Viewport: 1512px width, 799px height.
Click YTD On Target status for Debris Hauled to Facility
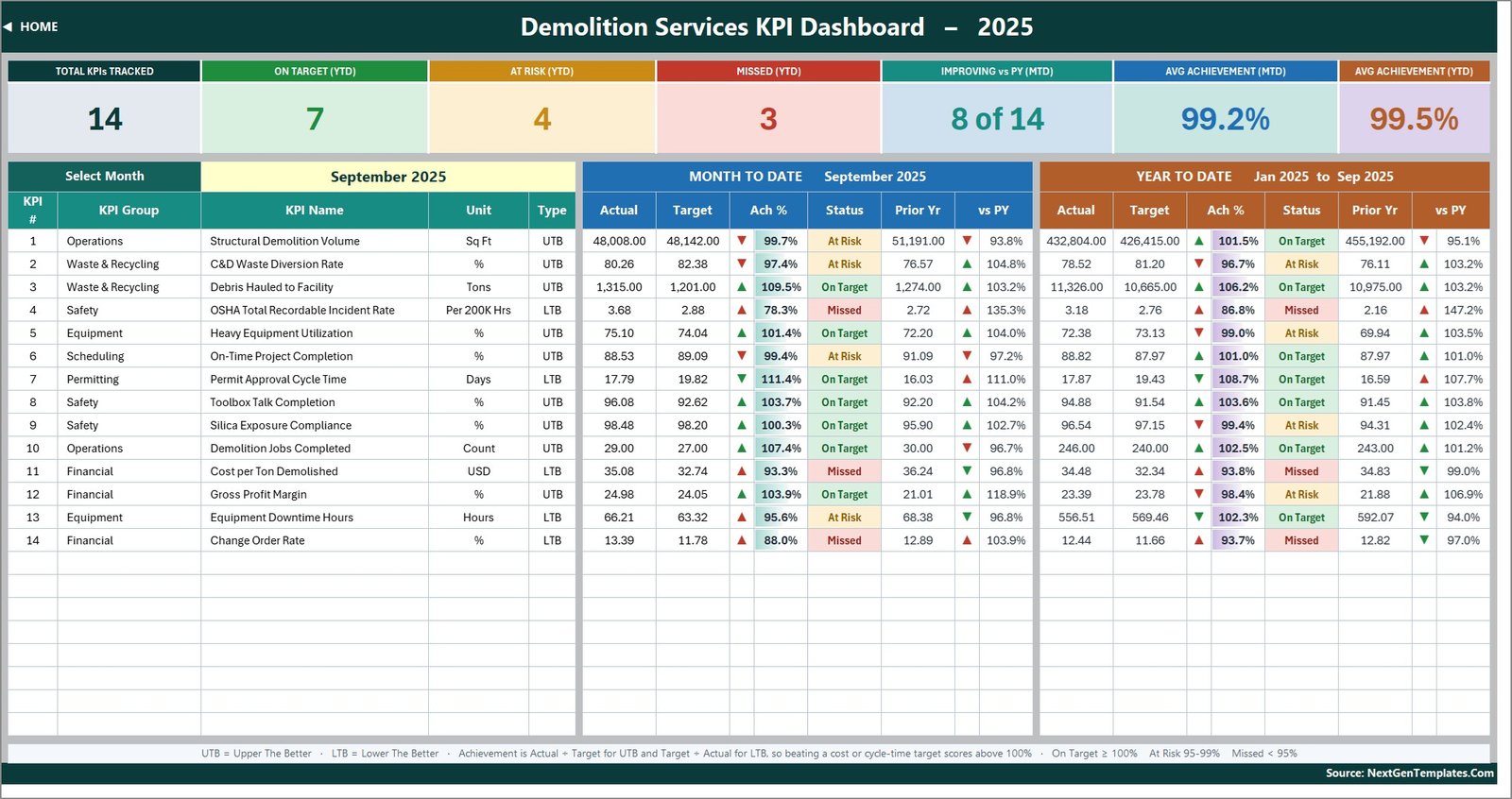[x=1301, y=287]
